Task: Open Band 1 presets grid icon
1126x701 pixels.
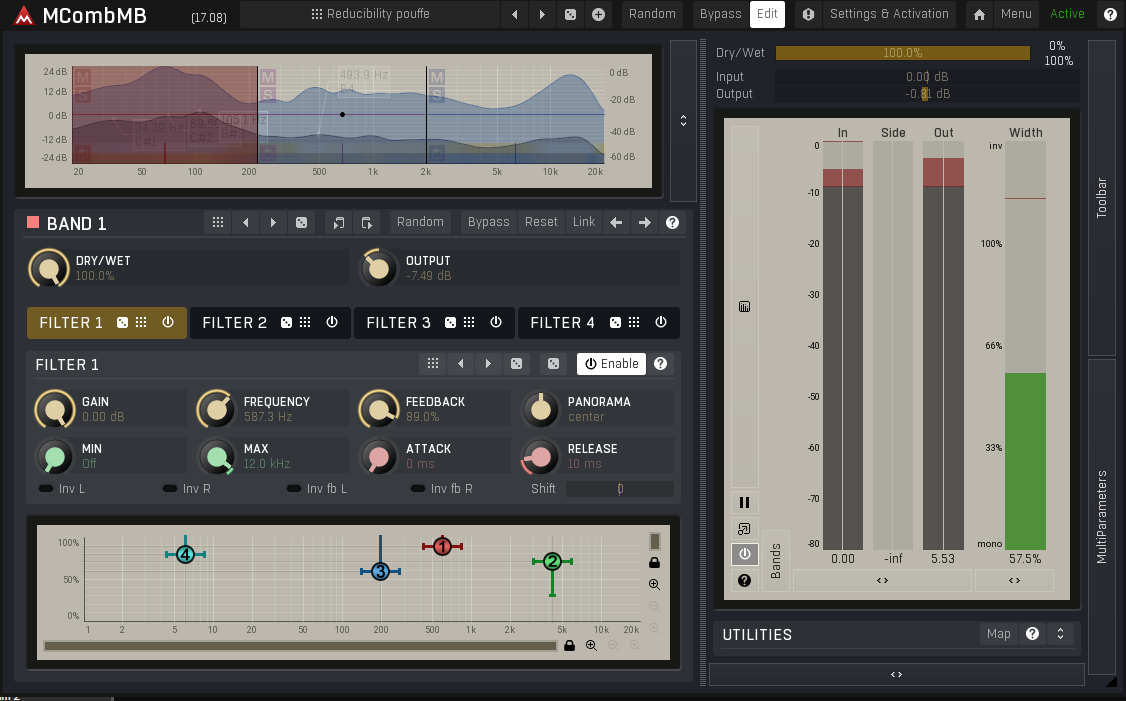Action: [218, 223]
